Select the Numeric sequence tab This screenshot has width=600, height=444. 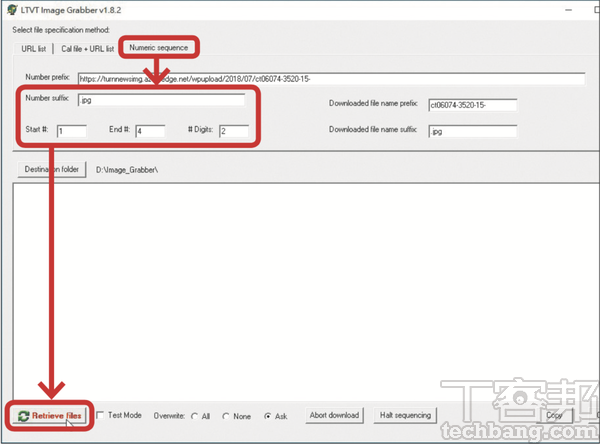pyautogui.click(x=158, y=47)
